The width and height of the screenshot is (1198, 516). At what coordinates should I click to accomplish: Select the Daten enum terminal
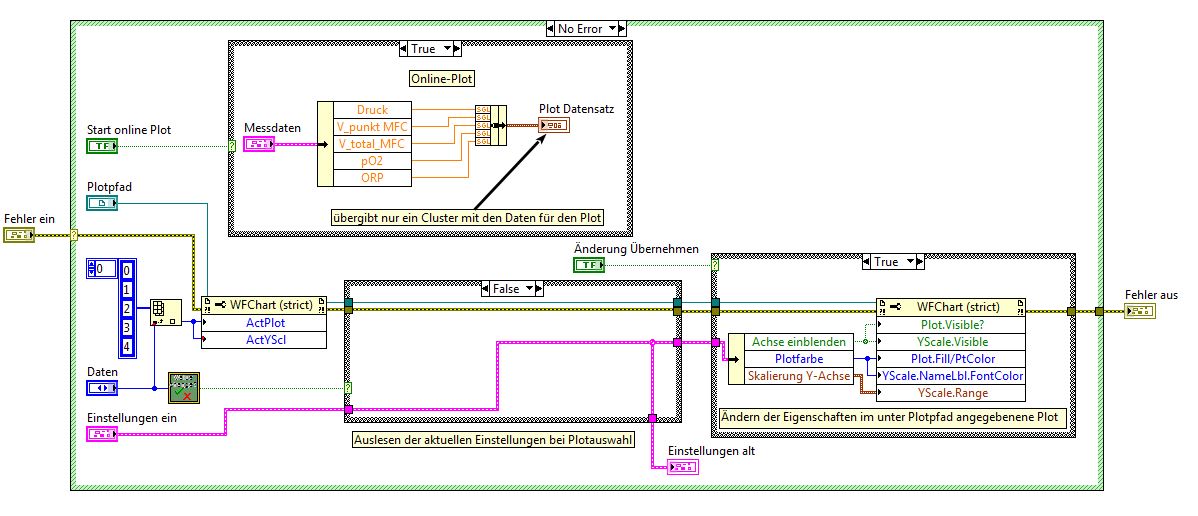click(102, 388)
